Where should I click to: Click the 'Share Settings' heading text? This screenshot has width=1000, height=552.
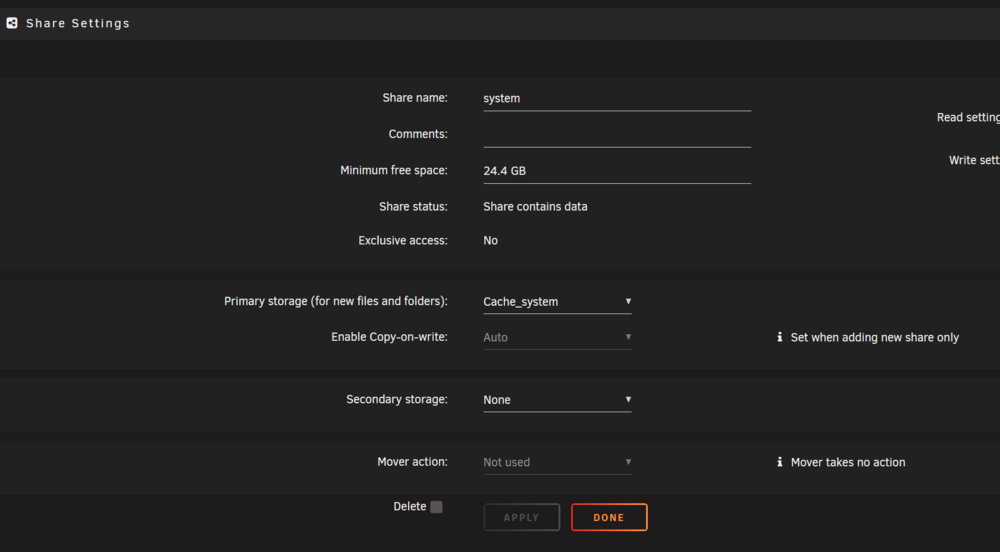click(78, 24)
